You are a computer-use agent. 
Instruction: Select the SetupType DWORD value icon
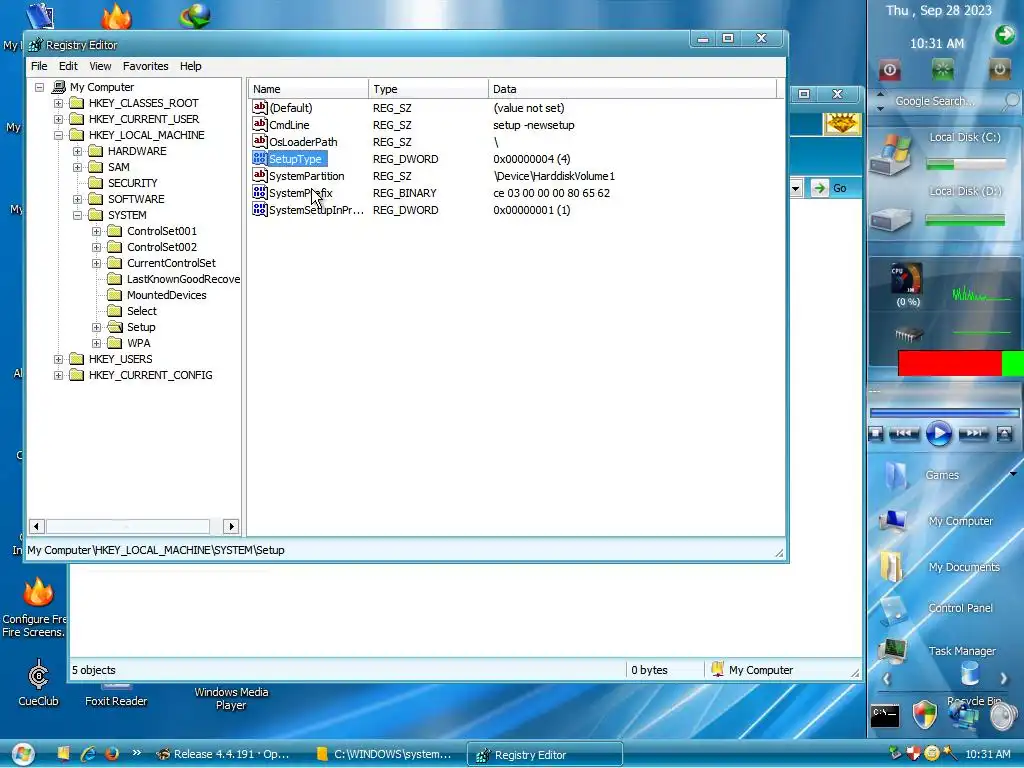[259, 159]
